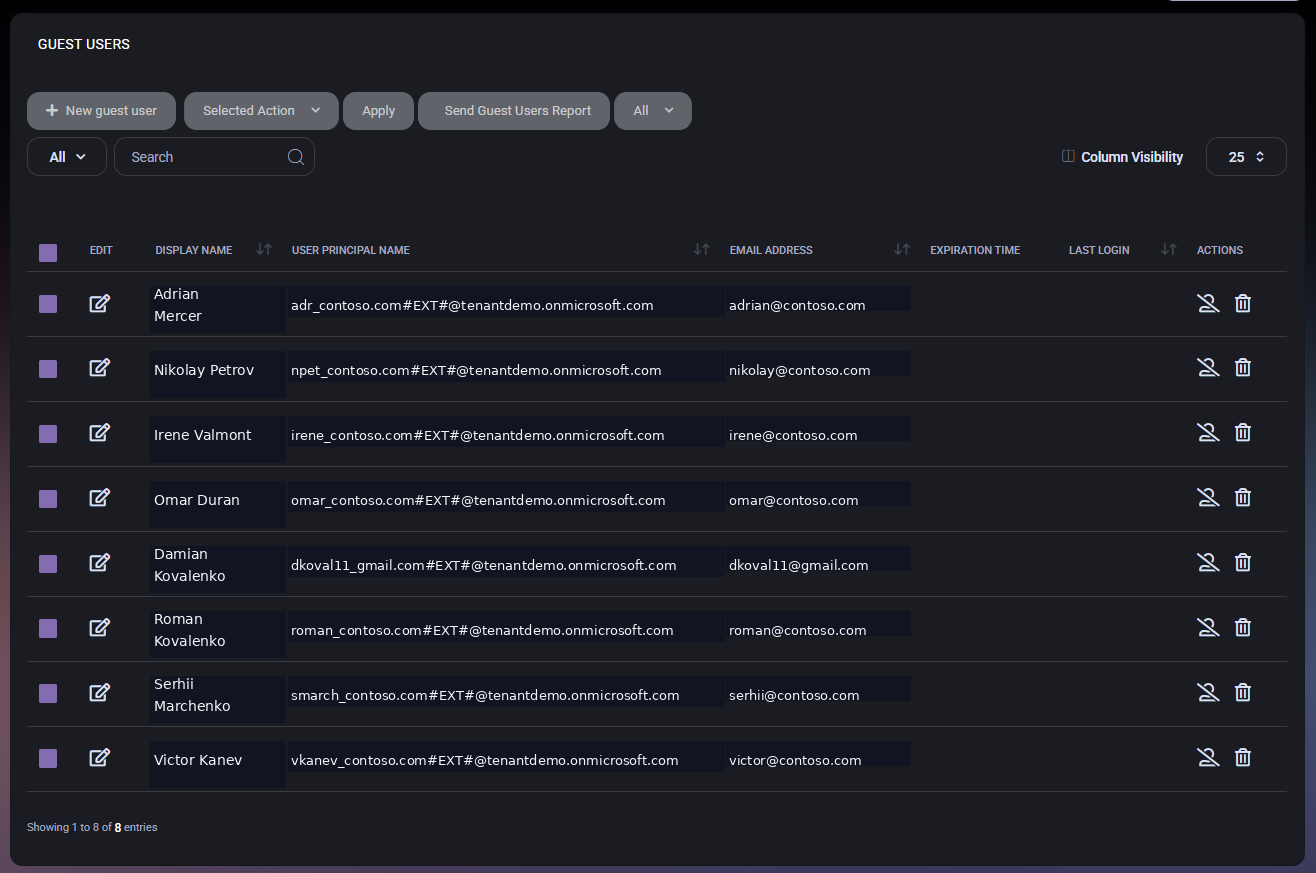Disable user icon for Damian Kovalenko row
The image size is (1316, 873).
pyautogui.click(x=1208, y=563)
